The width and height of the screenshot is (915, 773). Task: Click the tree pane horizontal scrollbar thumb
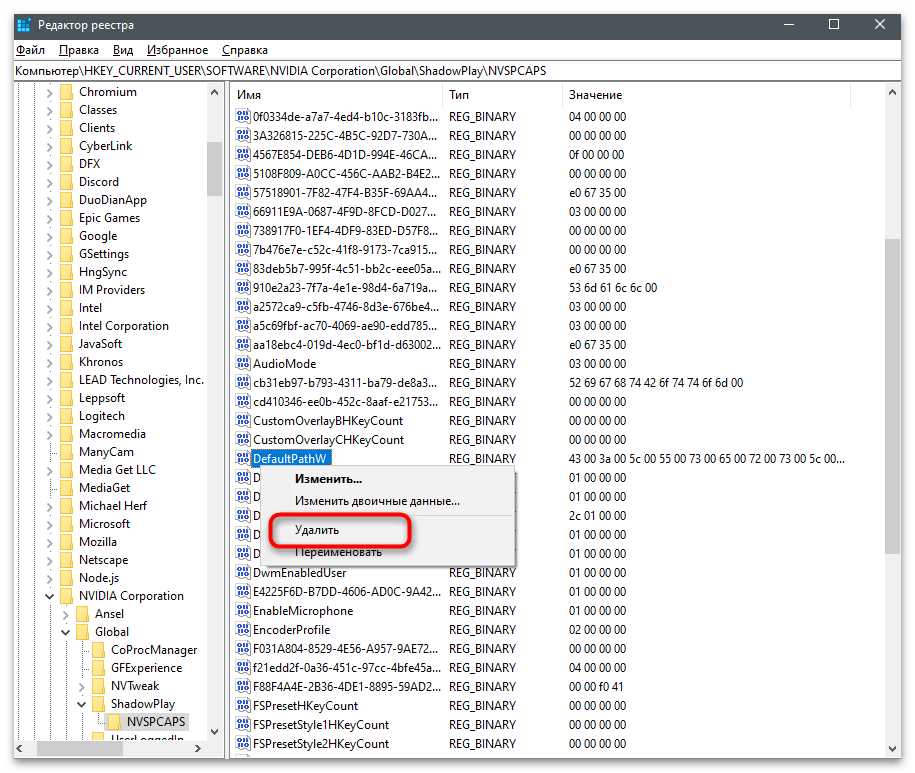tap(79, 748)
